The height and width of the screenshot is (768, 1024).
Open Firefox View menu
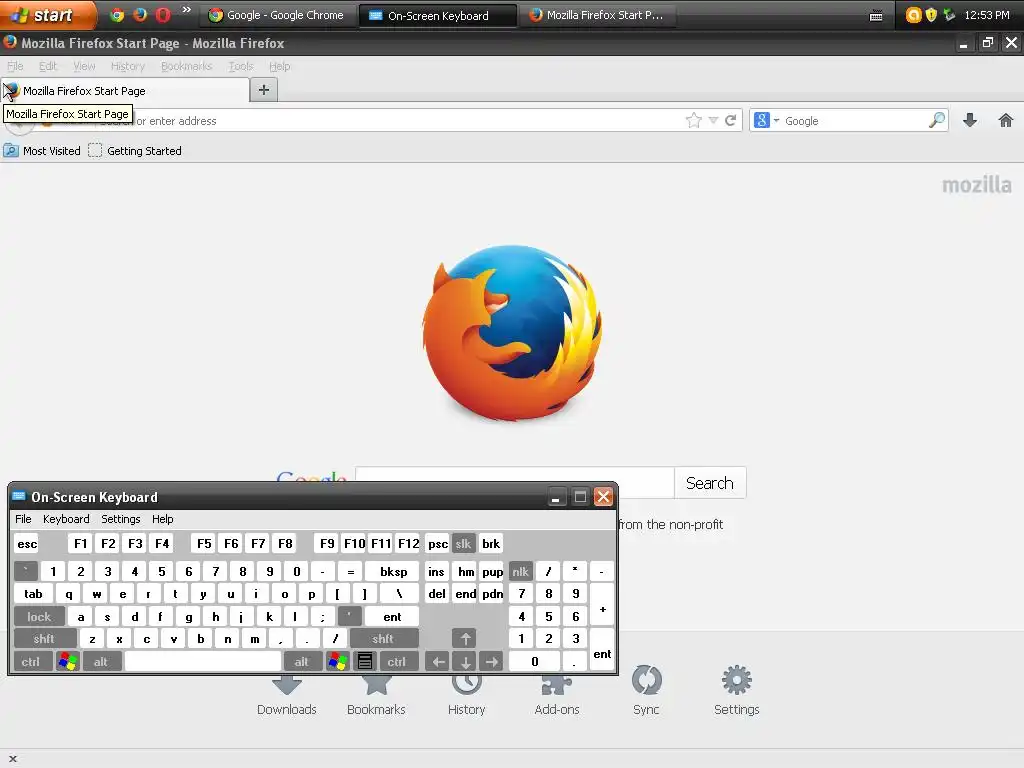click(84, 66)
